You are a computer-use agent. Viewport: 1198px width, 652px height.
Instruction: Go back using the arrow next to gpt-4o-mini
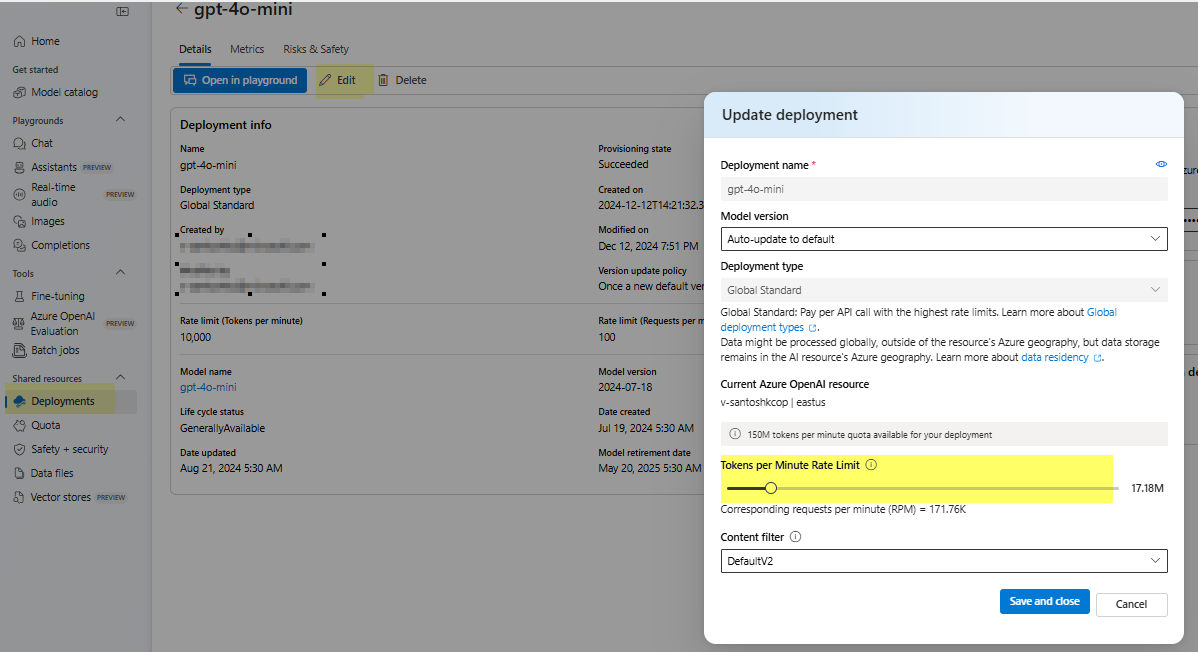coord(181,8)
